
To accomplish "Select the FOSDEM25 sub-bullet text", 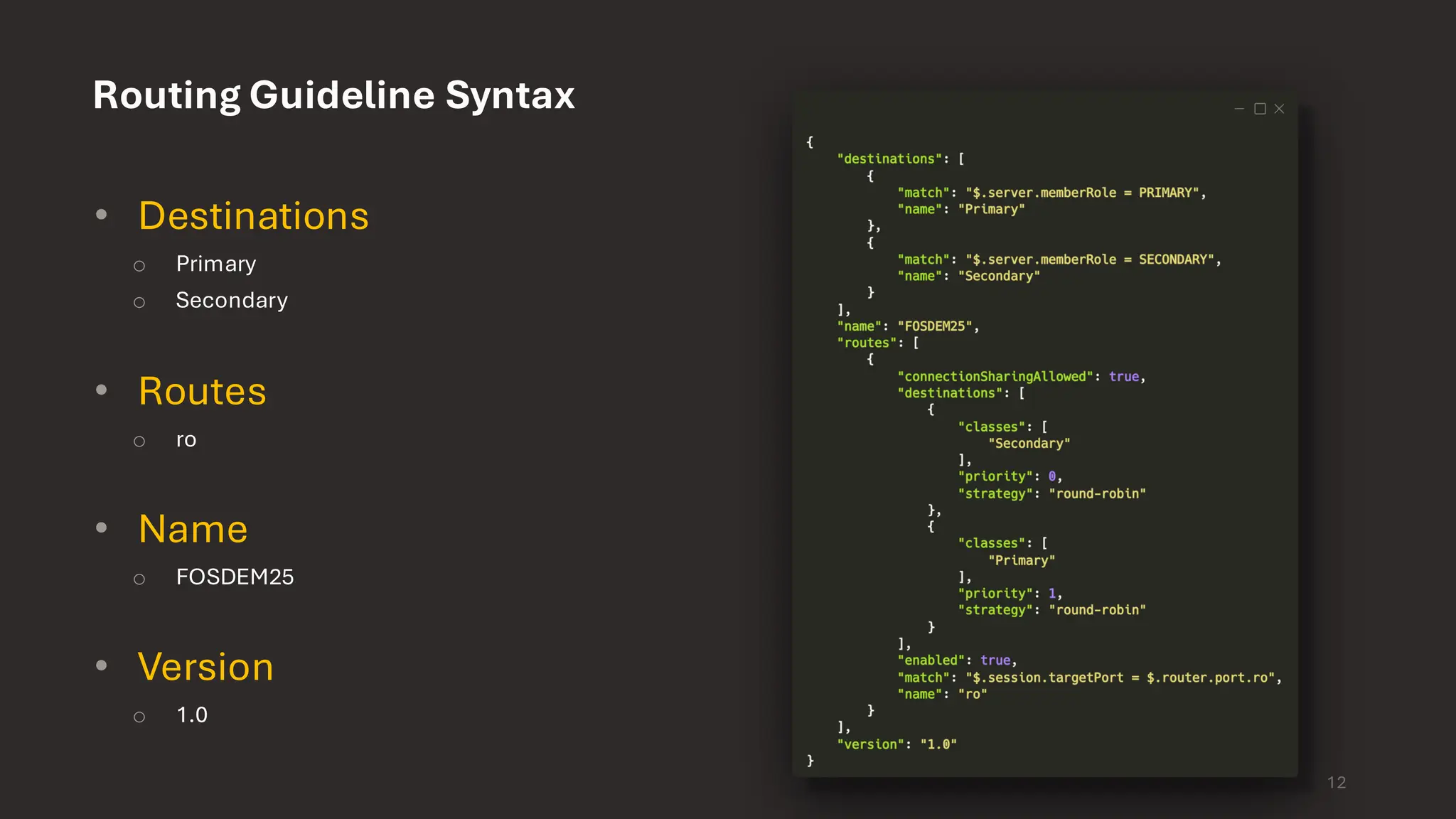I will pos(235,577).
